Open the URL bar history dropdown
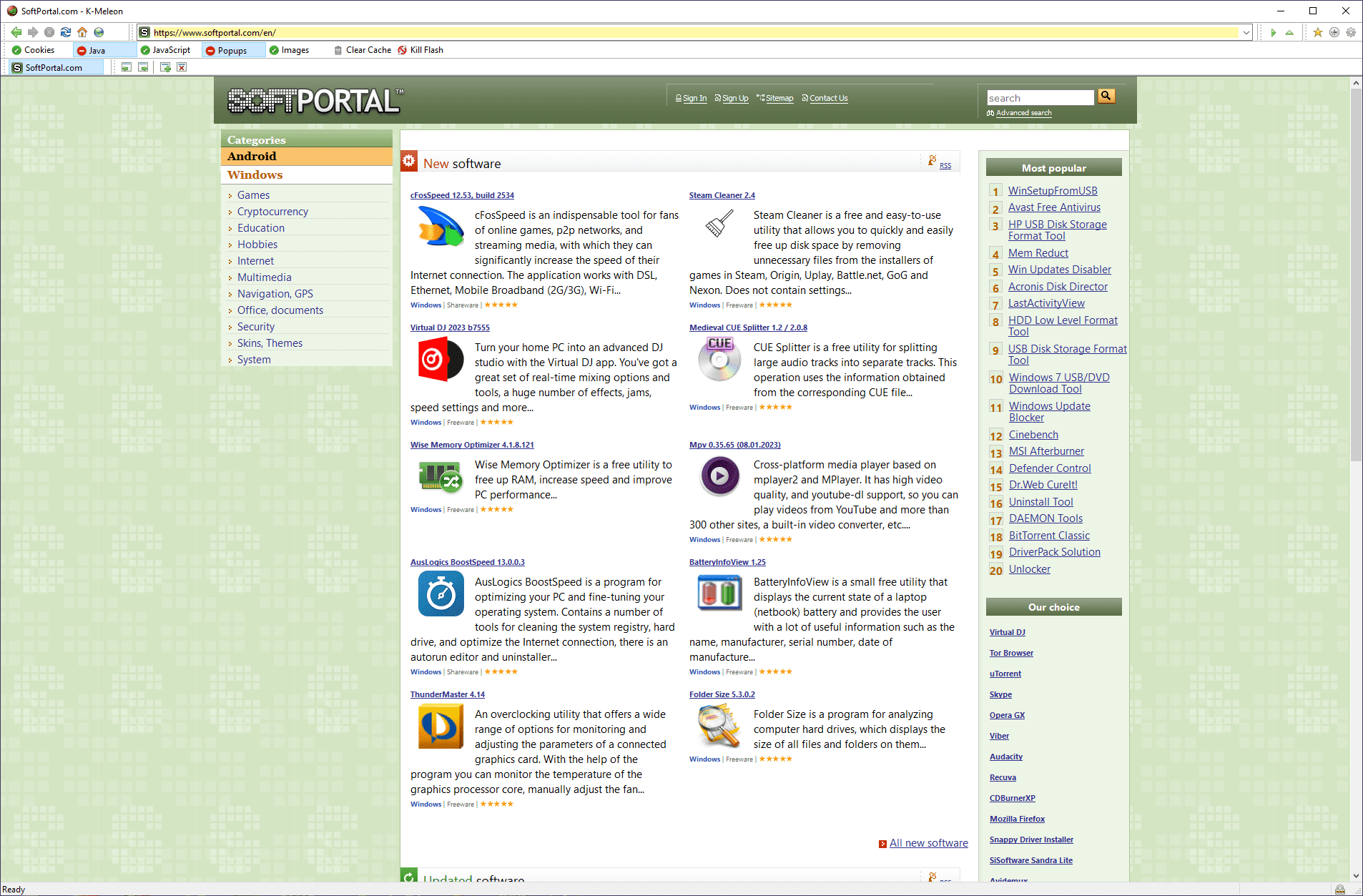 click(x=1246, y=32)
